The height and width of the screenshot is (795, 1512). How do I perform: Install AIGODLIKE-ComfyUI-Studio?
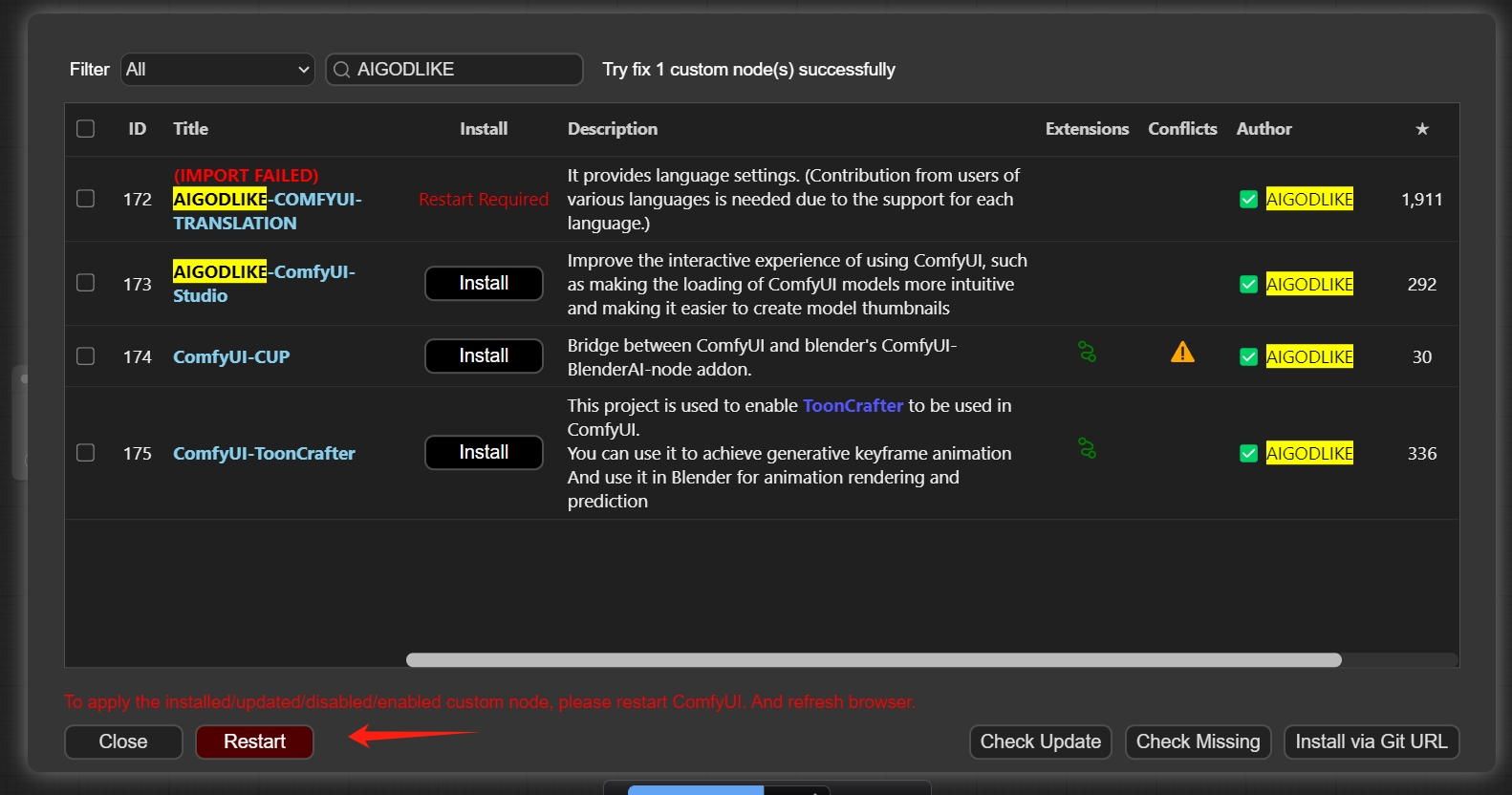click(x=484, y=284)
